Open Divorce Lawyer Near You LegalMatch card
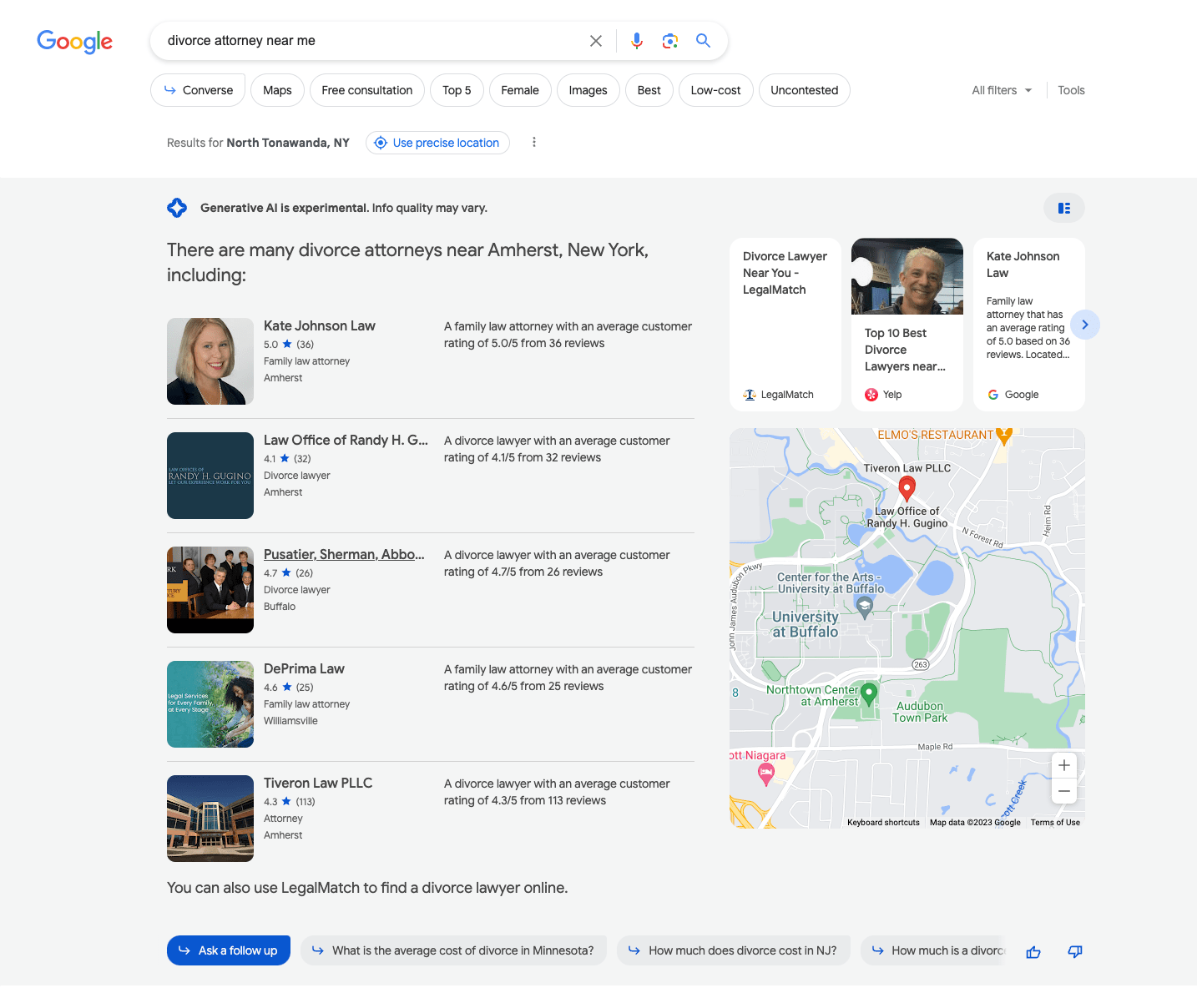The height and width of the screenshot is (1008, 1197). [785, 325]
